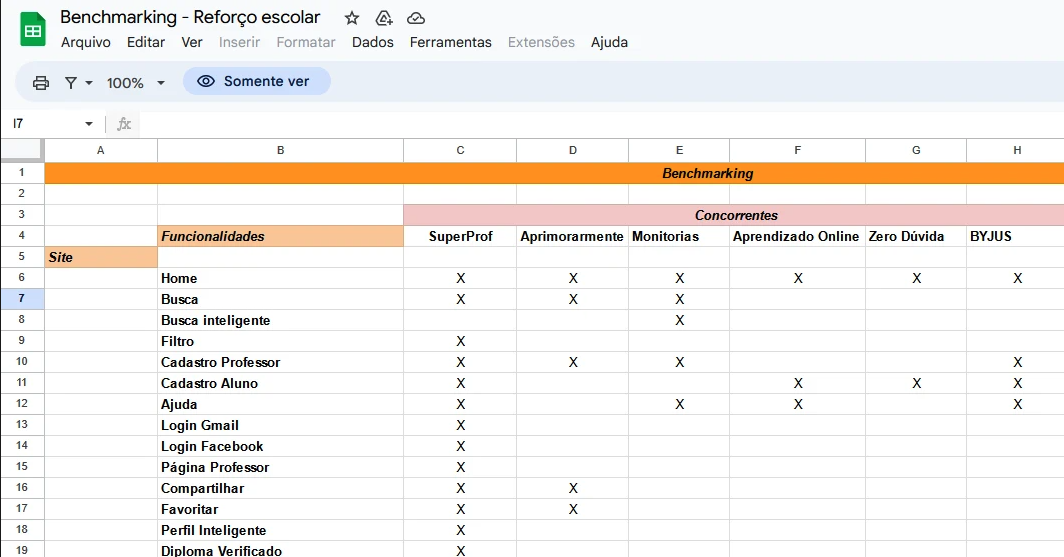Select column H header
The height and width of the screenshot is (557, 1064).
tap(1016, 150)
